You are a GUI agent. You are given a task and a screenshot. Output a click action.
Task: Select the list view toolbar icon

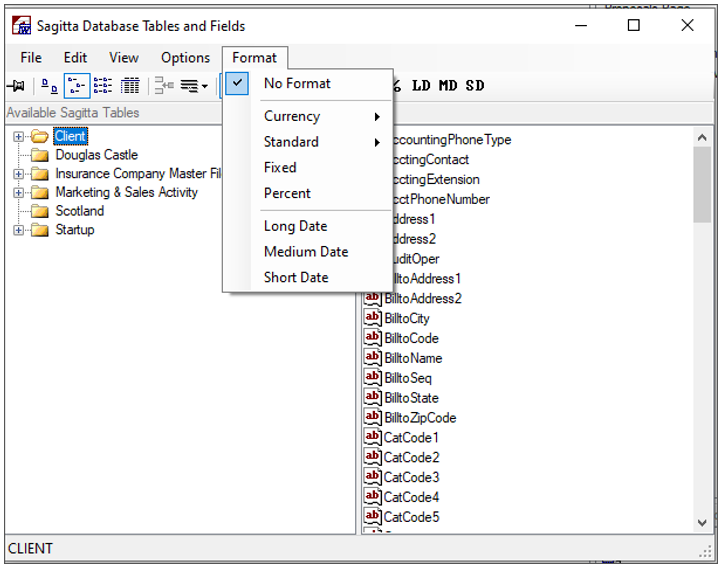point(103,86)
